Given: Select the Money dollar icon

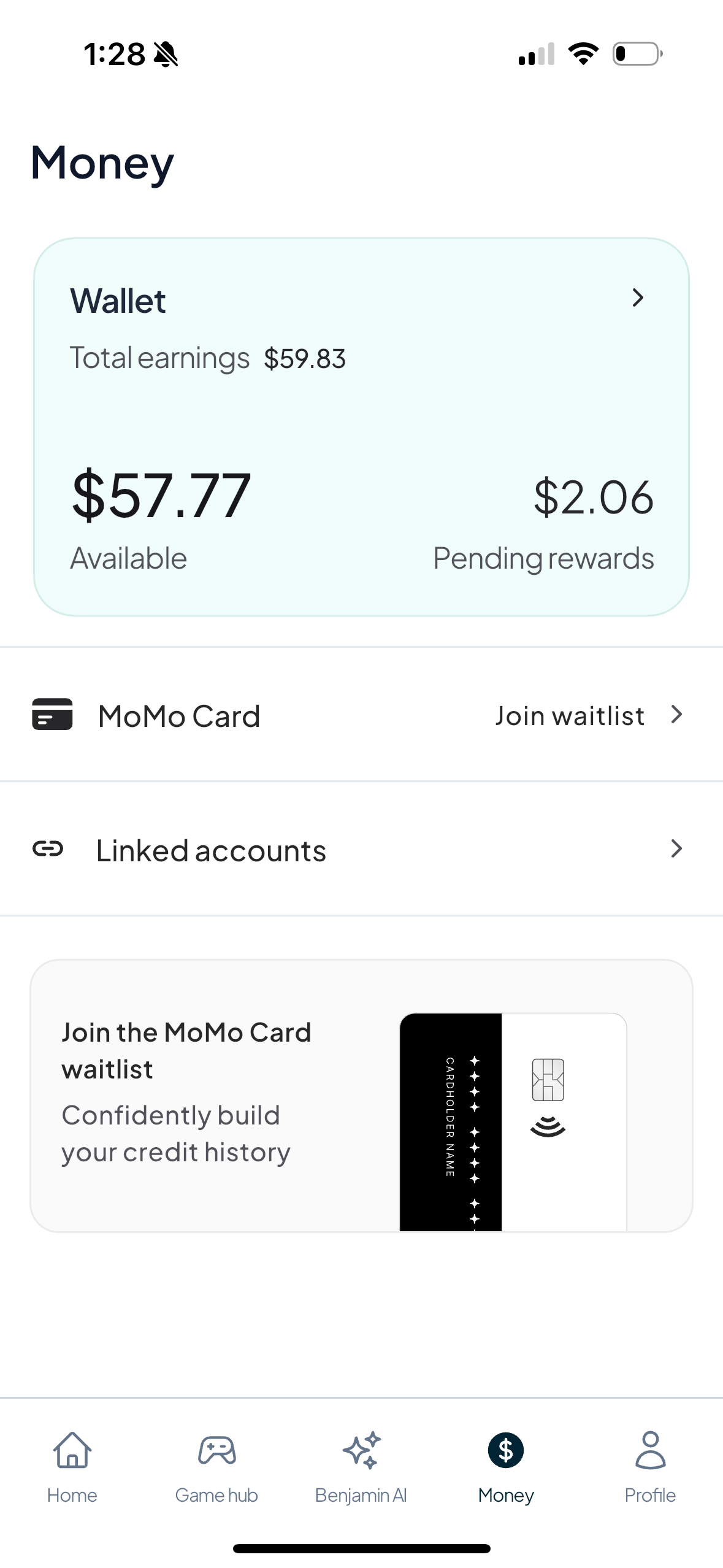Looking at the screenshot, I should 506,1450.
